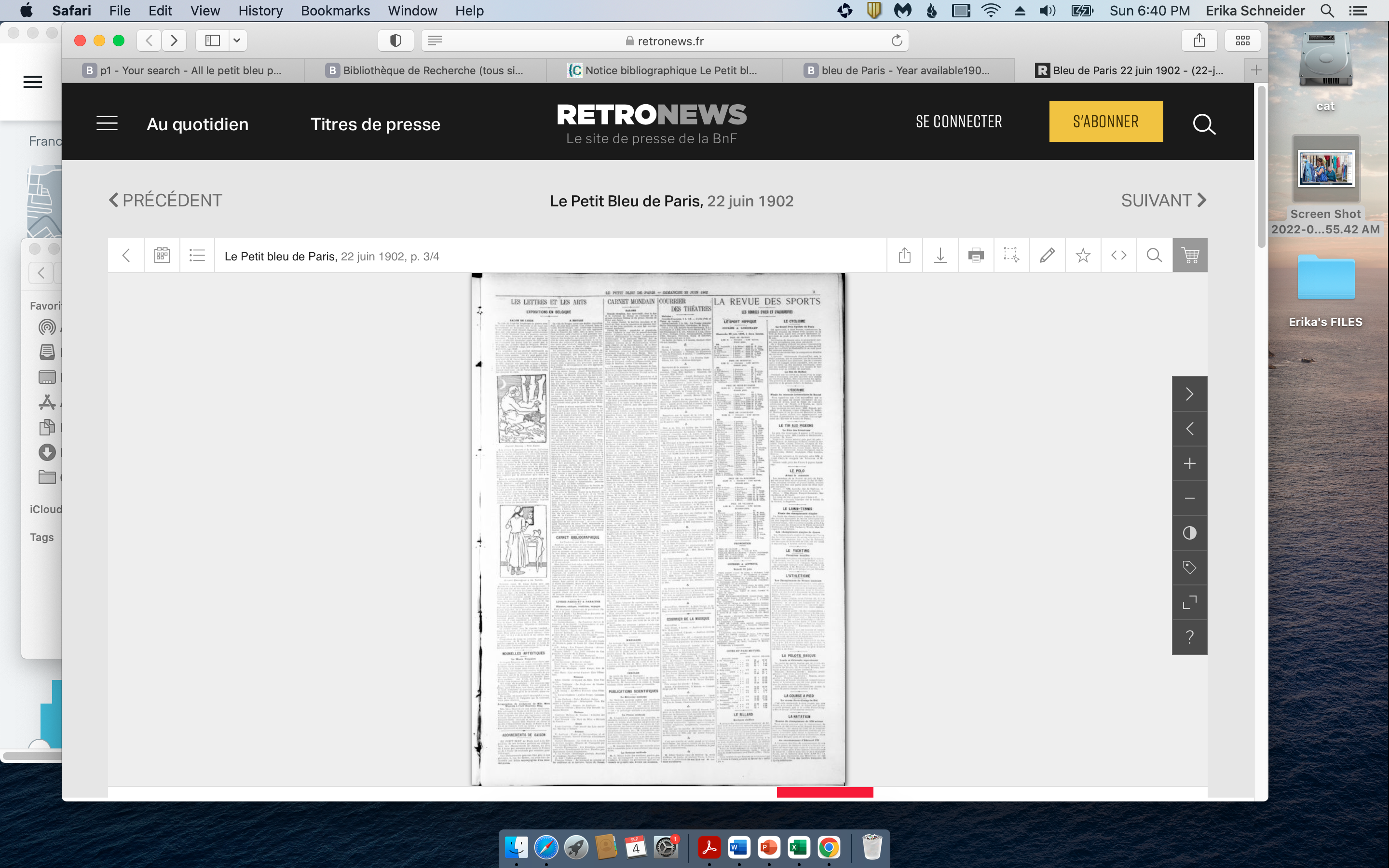Switch to Bibliothèque de Recherche tab
Screen dimensions: 1389x868
coord(425,70)
